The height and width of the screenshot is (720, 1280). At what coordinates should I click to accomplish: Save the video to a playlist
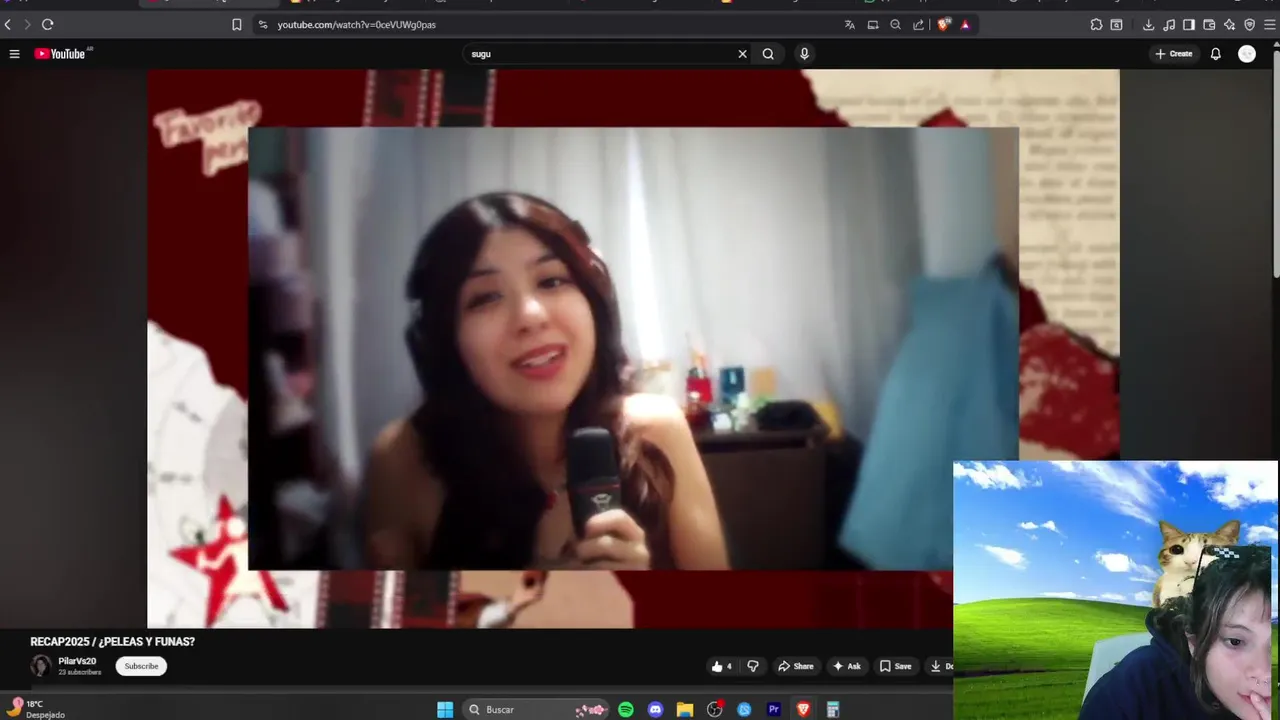tap(895, 666)
